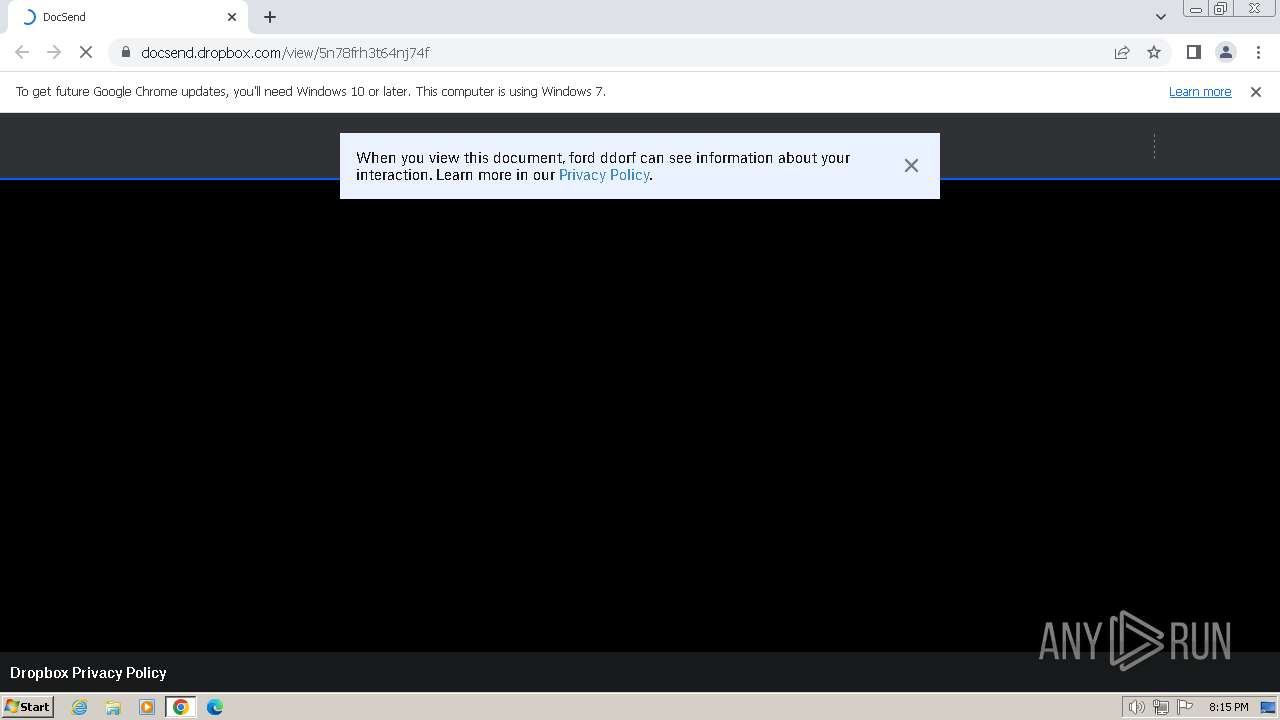Image resolution: width=1280 pixels, height=720 pixels.
Task: Open the Privacy Policy link in banner
Action: (x=604, y=175)
